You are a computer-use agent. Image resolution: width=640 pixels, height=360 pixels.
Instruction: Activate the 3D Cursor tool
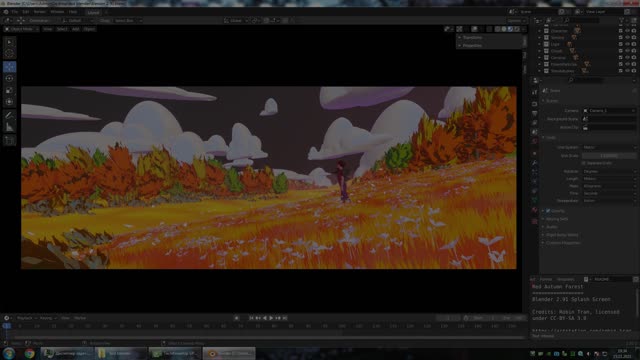point(9,53)
